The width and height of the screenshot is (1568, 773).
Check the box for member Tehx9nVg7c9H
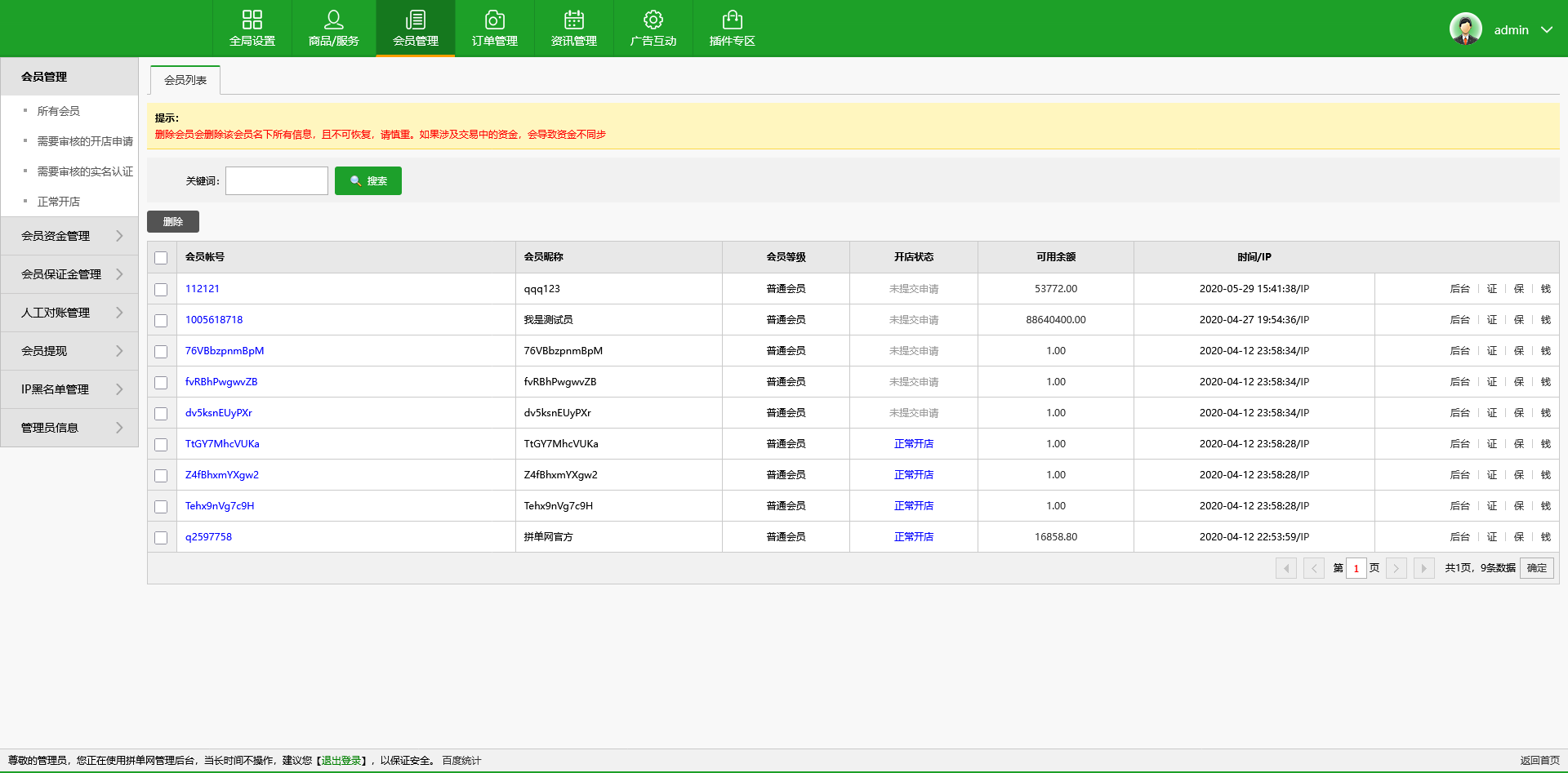tap(161, 507)
